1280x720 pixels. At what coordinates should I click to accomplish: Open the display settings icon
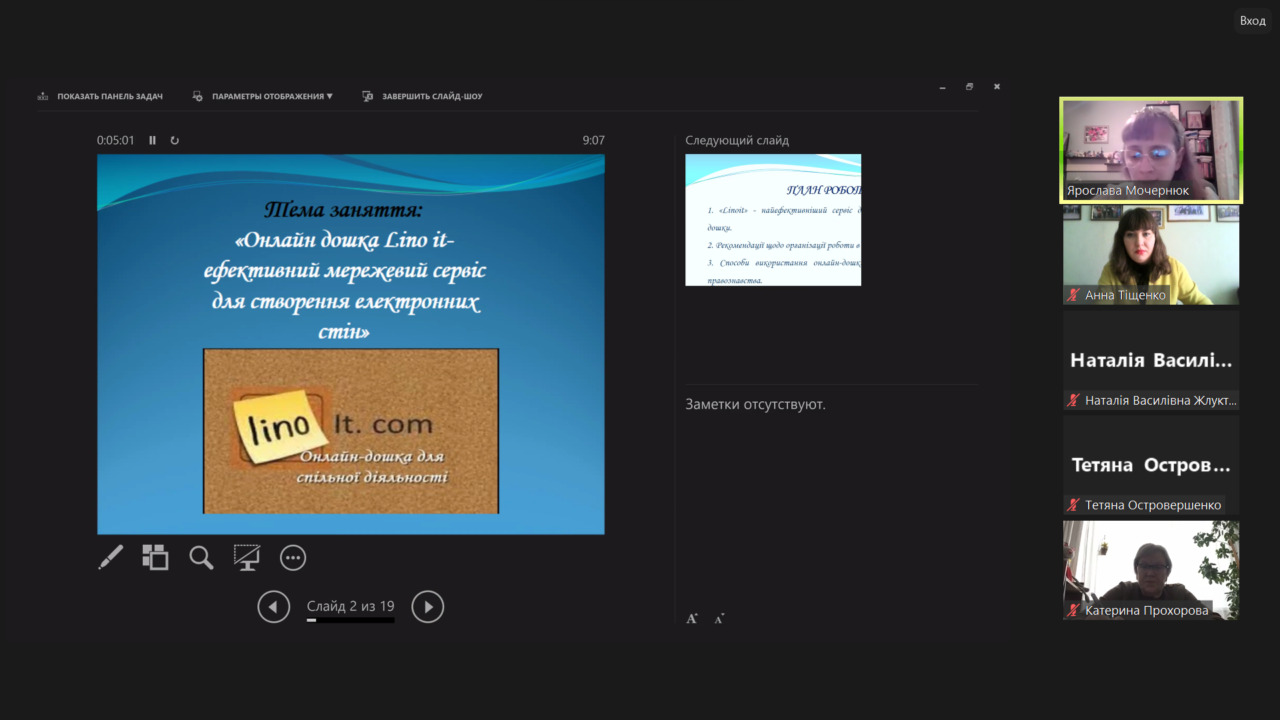pyautogui.click(x=198, y=97)
